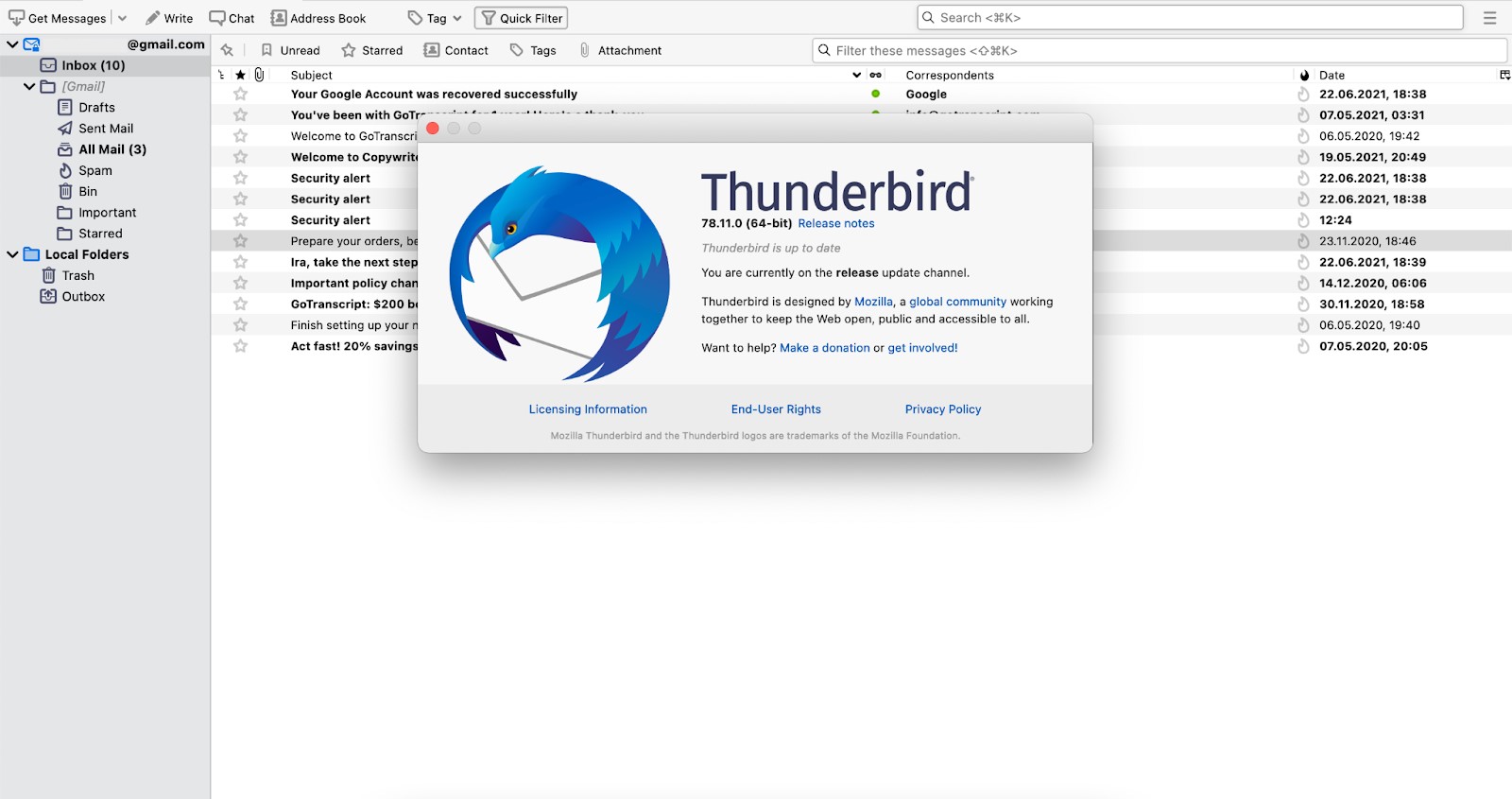Select the Outbox folder
The height and width of the screenshot is (799, 1512).
click(x=83, y=296)
